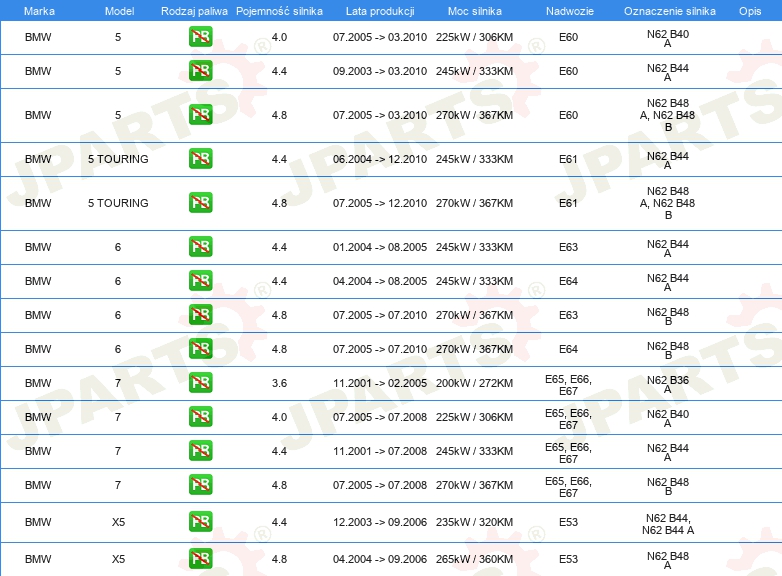The height and width of the screenshot is (576, 782).
Task: Click the Oznaczenie silnika header
Action: (x=669, y=11)
